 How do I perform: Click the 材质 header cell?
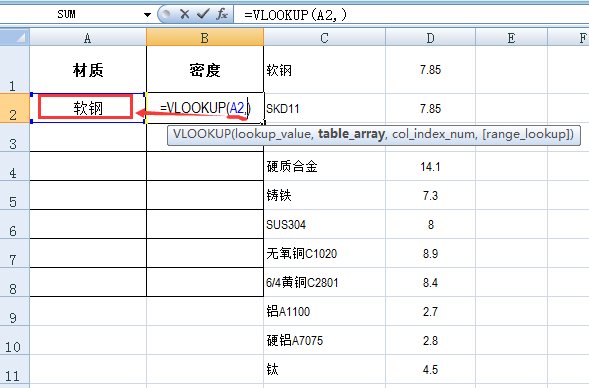(88, 69)
